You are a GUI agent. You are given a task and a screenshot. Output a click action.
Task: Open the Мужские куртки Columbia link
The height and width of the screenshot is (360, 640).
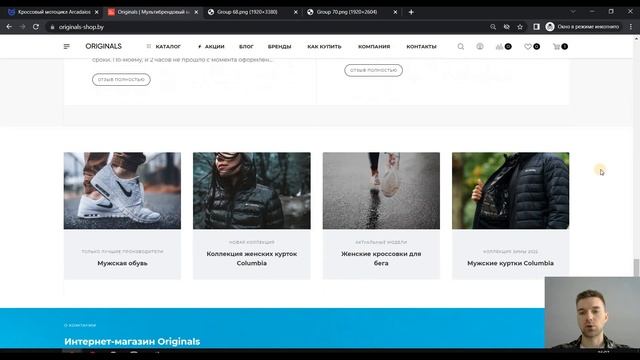[511, 263]
